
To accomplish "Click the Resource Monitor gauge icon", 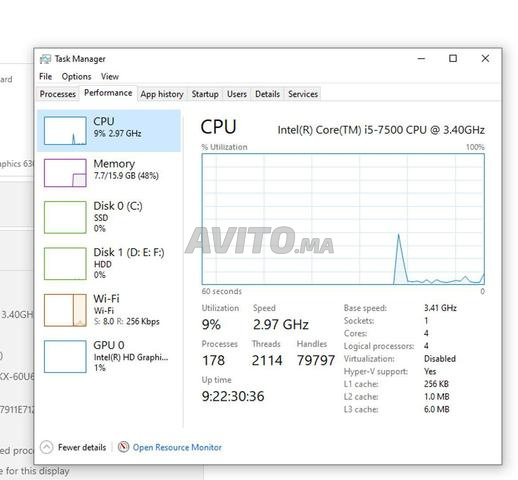I will click(123, 447).
